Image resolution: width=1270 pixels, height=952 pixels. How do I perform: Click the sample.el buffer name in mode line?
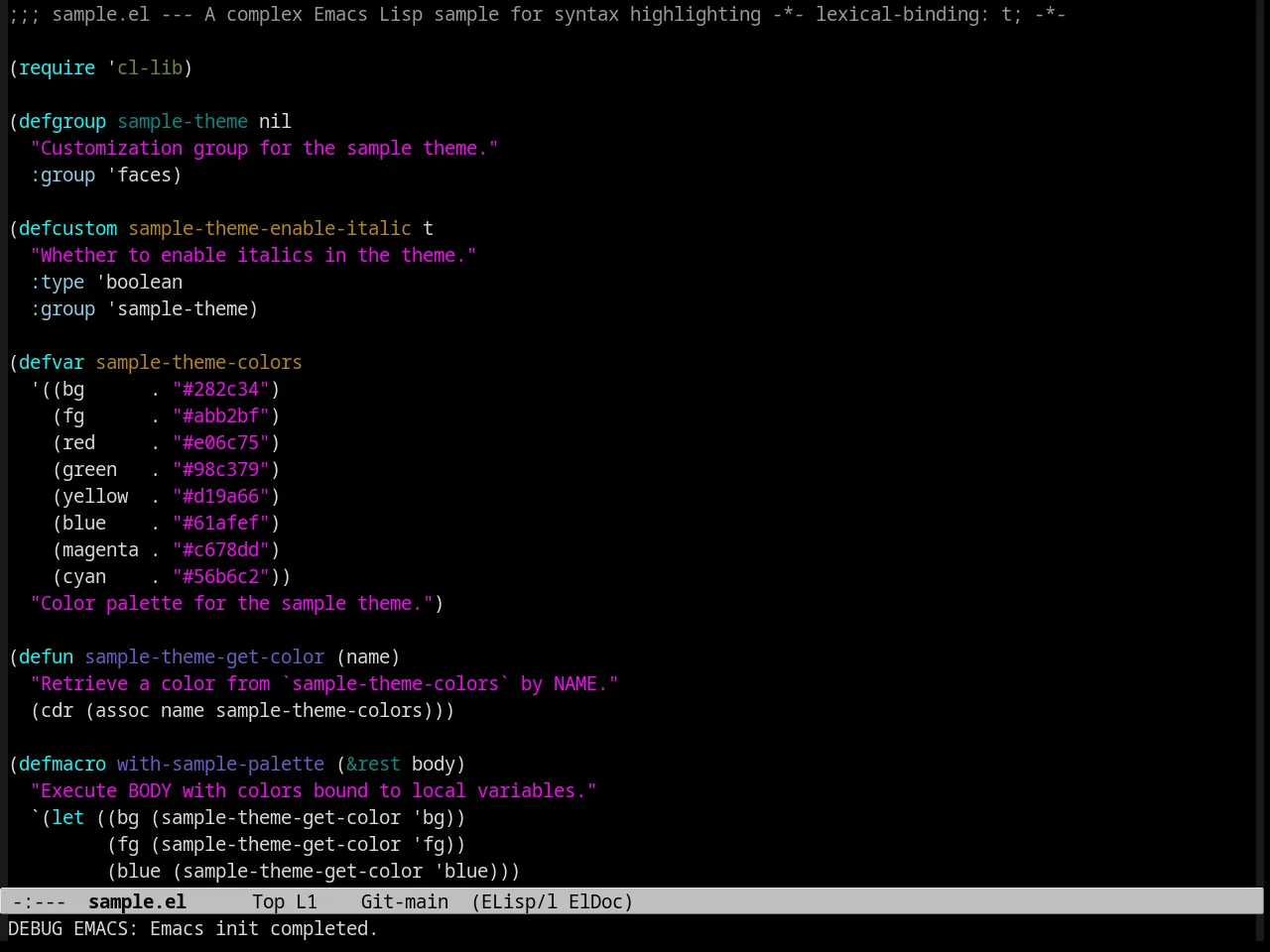(x=137, y=901)
